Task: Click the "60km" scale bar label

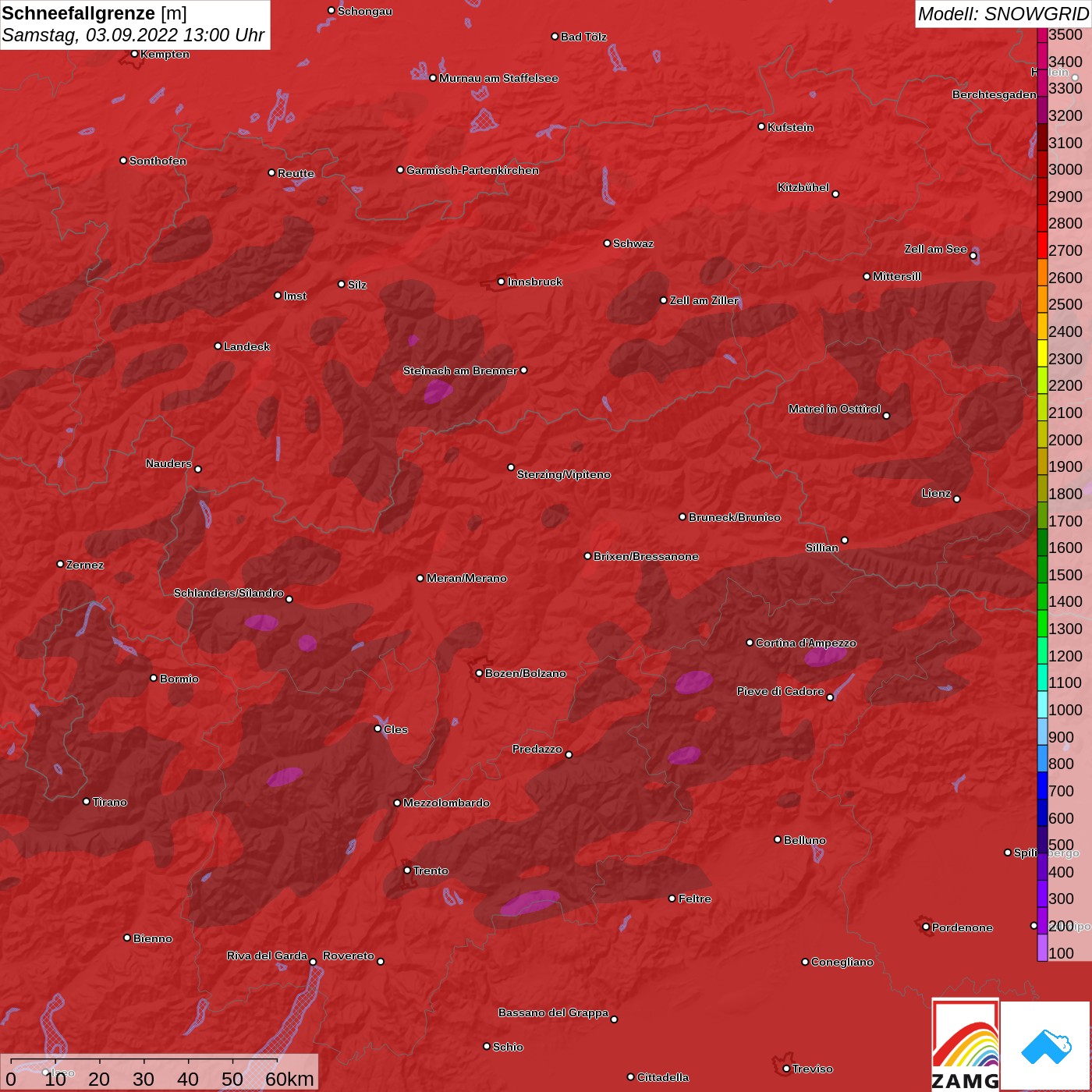Action: 289,1079
